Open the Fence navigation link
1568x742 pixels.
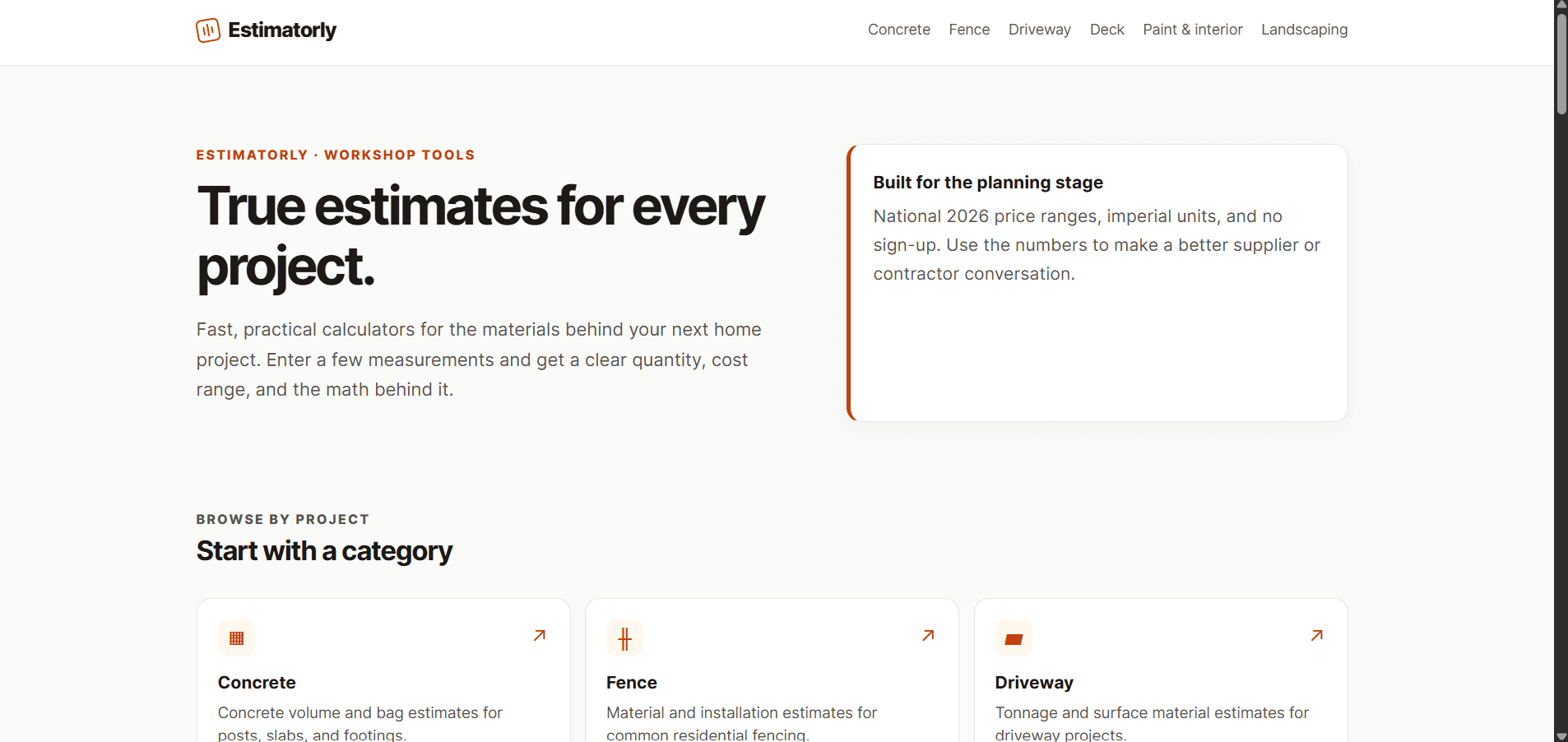tap(969, 30)
